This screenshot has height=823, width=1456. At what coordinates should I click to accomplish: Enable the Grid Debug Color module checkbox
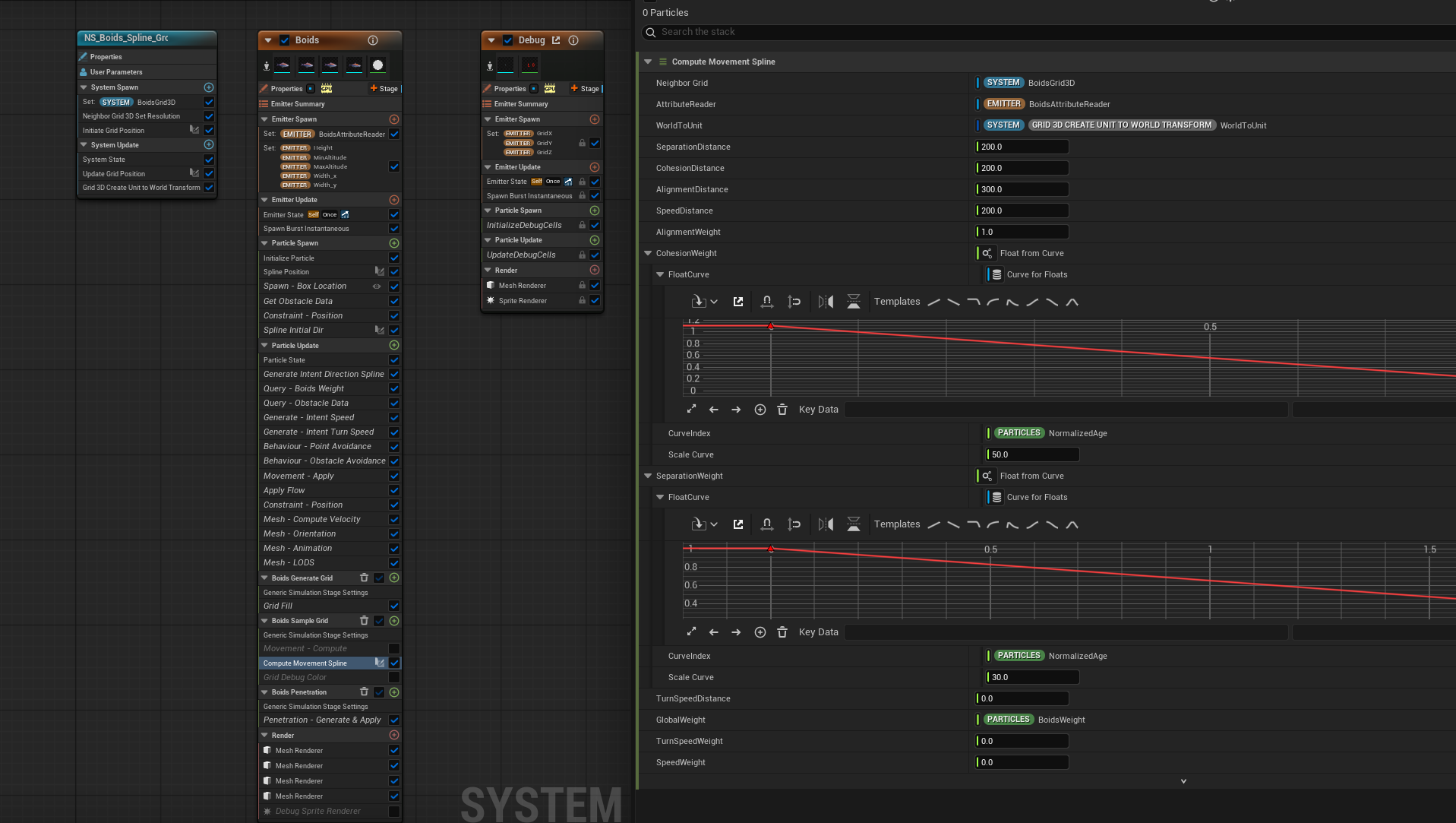(394, 677)
